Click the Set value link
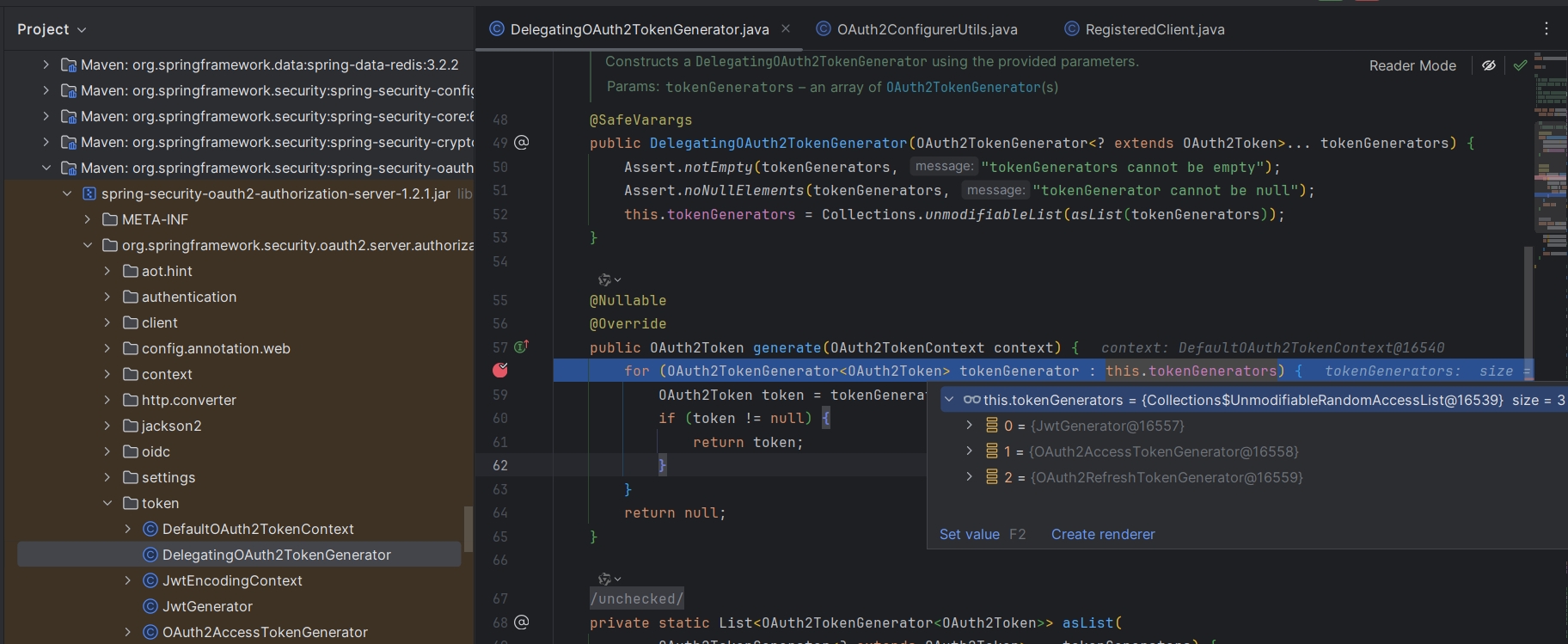The width and height of the screenshot is (1568, 644). [969, 534]
